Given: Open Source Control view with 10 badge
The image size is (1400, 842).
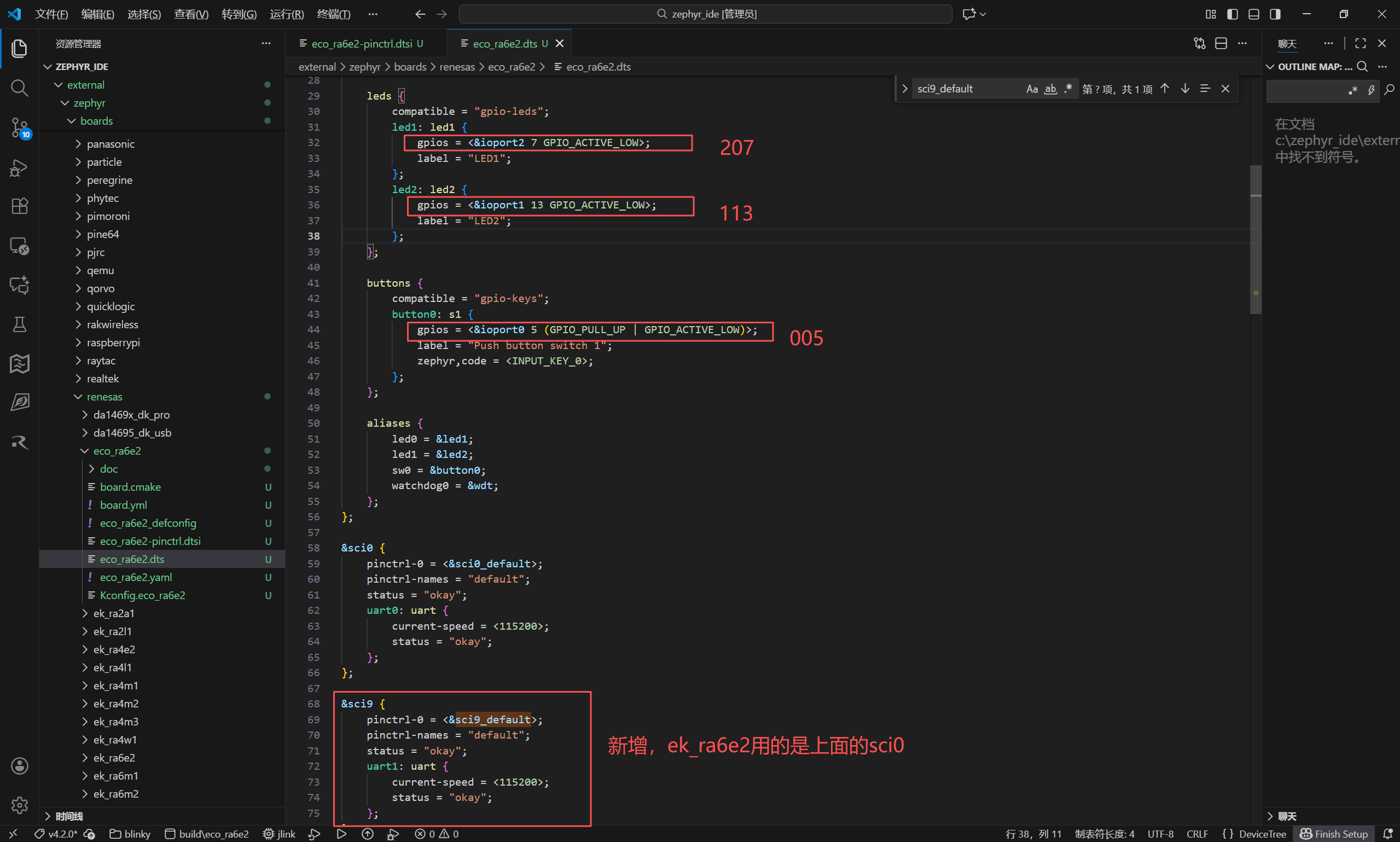Looking at the screenshot, I should (x=19, y=127).
